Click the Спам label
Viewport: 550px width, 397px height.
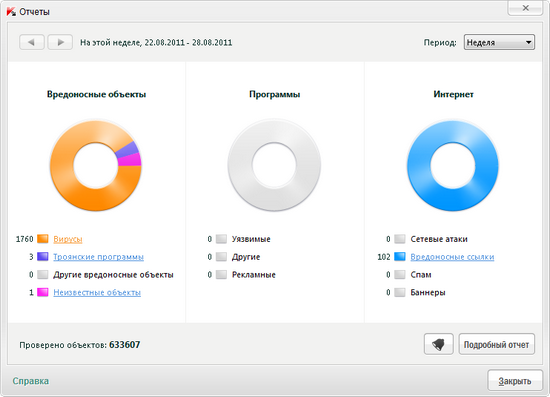pos(421,275)
